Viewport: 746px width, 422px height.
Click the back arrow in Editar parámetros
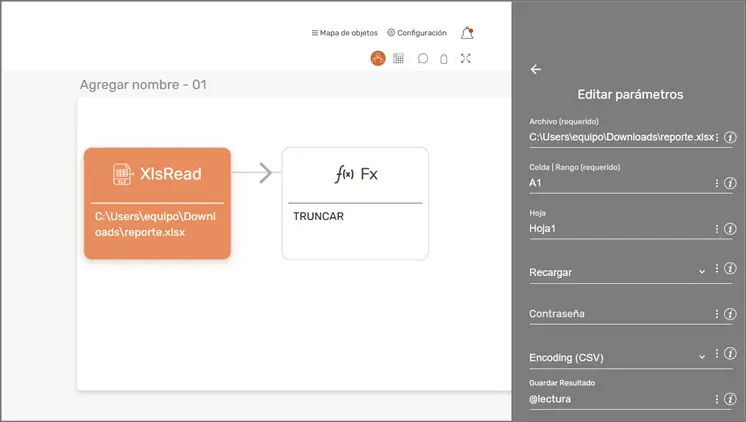(x=535, y=70)
